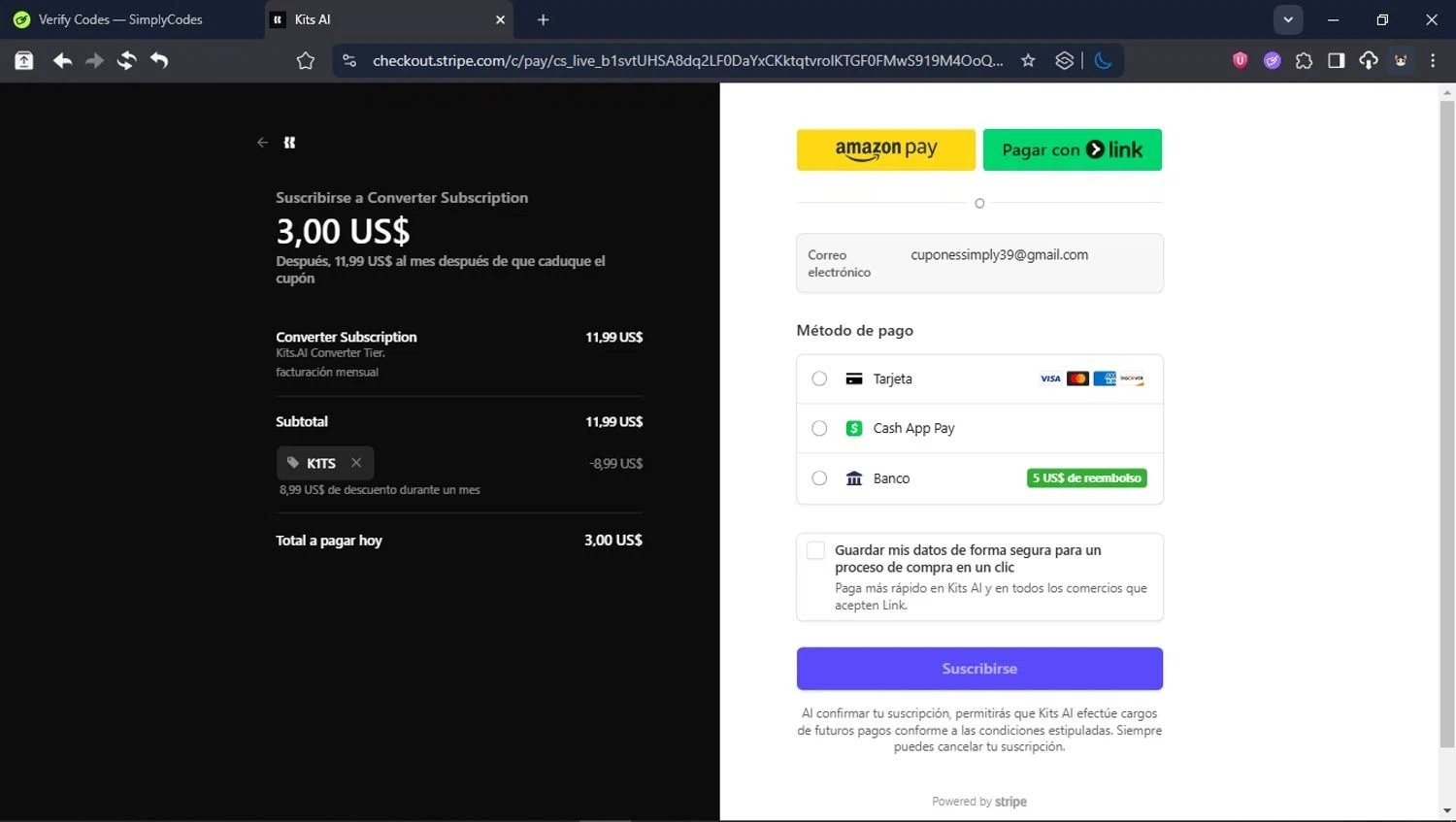The image size is (1456, 822).
Task: Click the Total a pagar hoy label
Action: pyautogui.click(x=329, y=541)
